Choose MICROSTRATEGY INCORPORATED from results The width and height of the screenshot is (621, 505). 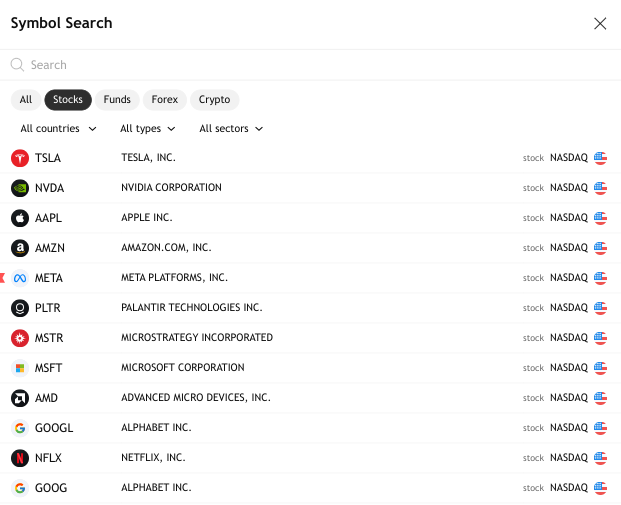click(197, 338)
